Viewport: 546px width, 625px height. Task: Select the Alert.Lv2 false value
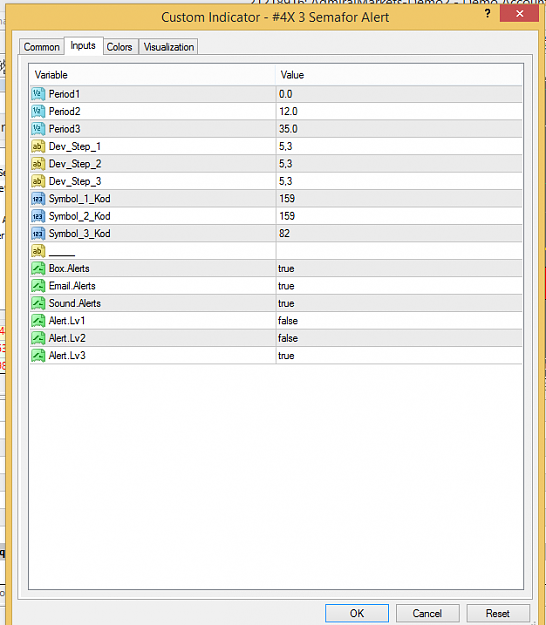click(288, 338)
